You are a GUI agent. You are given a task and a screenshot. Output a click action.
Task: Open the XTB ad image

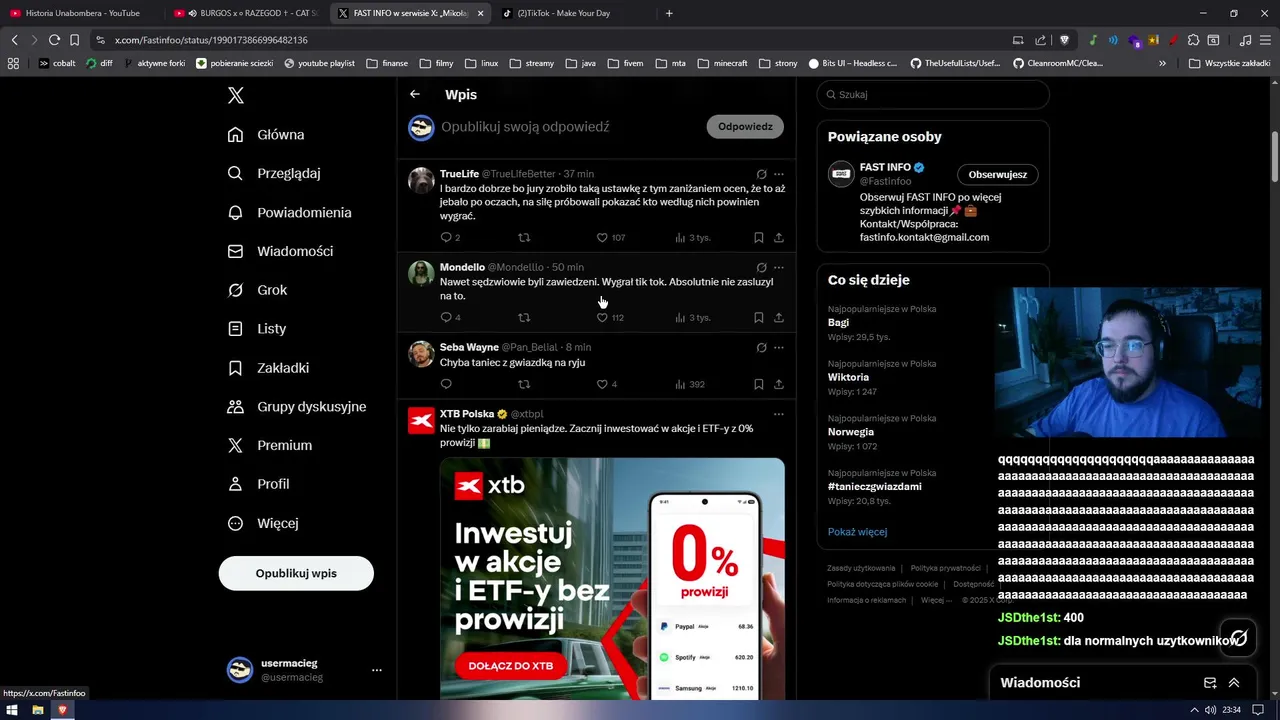tap(612, 578)
